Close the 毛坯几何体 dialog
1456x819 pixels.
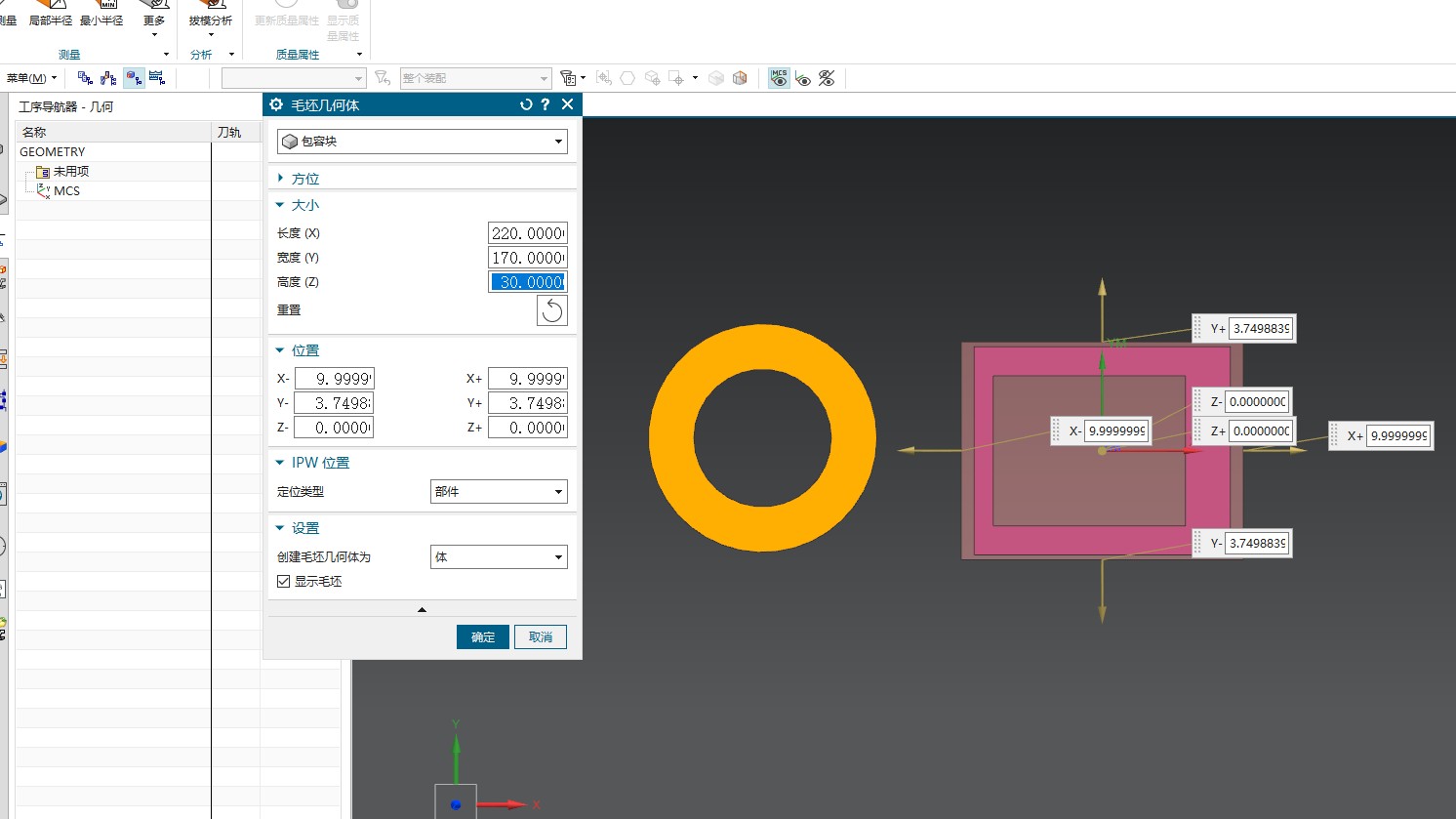[567, 104]
